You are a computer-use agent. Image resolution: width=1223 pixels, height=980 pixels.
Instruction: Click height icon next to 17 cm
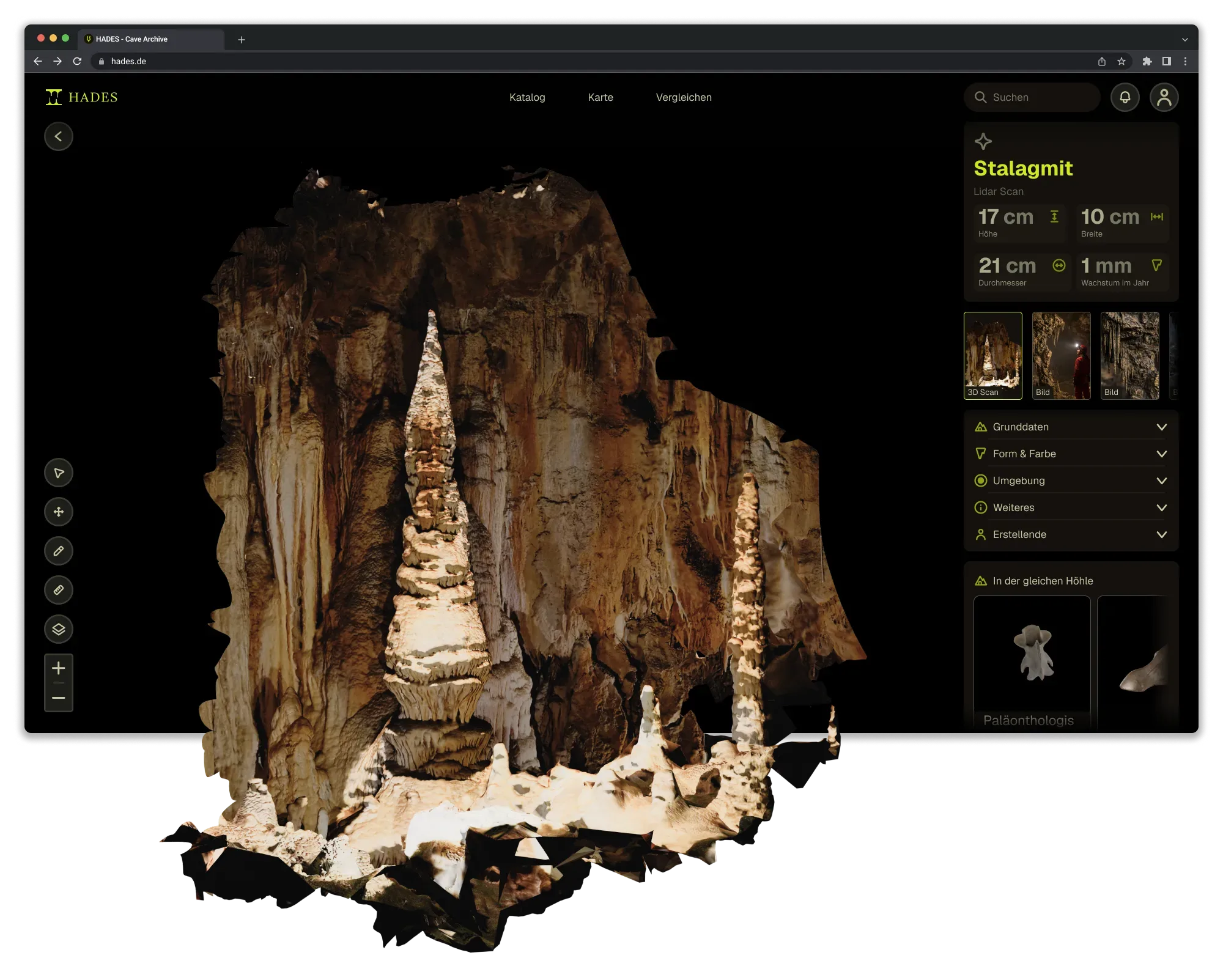click(1054, 216)
